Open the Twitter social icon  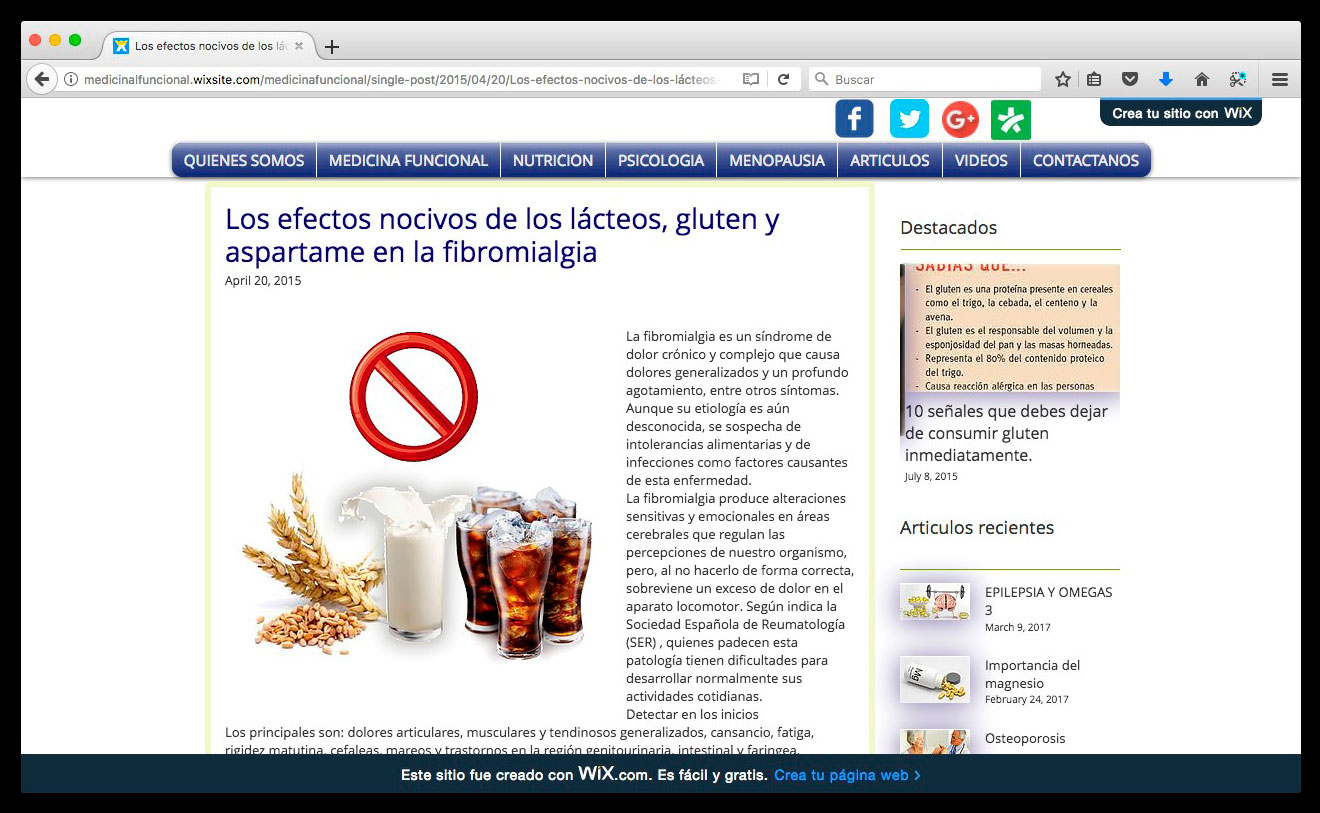click(909, 119)
